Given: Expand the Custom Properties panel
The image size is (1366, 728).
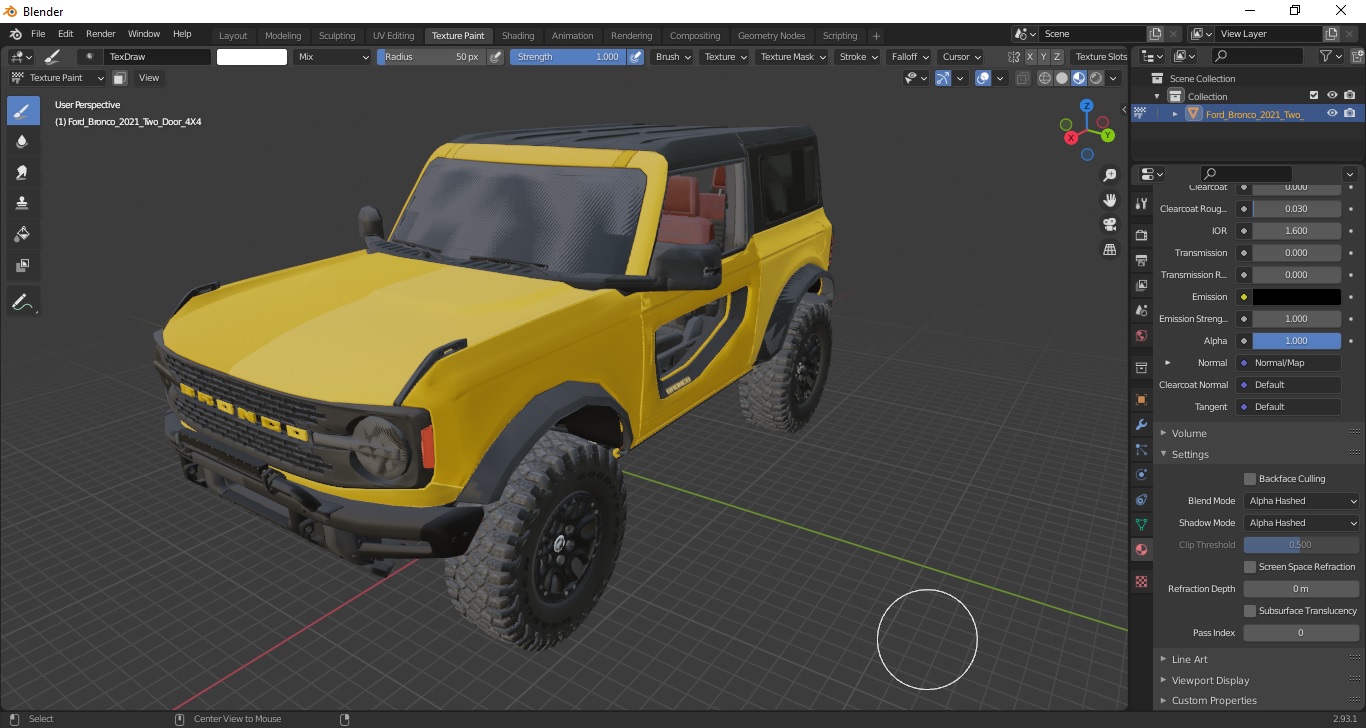Looking at the screenshot, I should (1214, 701).
